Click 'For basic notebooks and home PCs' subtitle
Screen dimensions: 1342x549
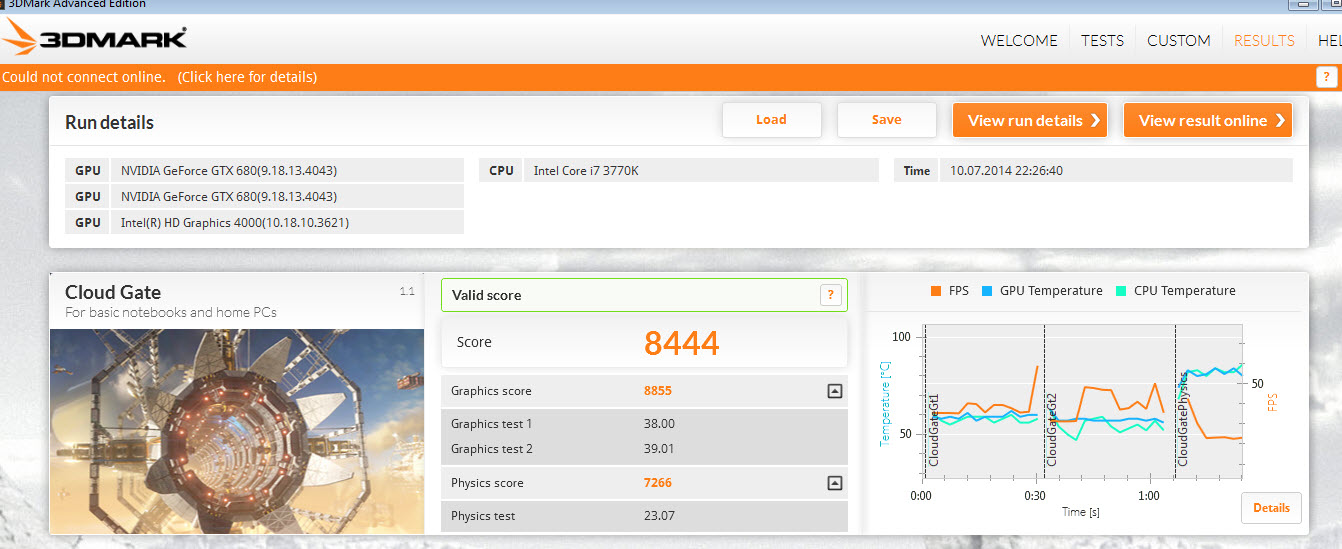(x=171, y=312)
